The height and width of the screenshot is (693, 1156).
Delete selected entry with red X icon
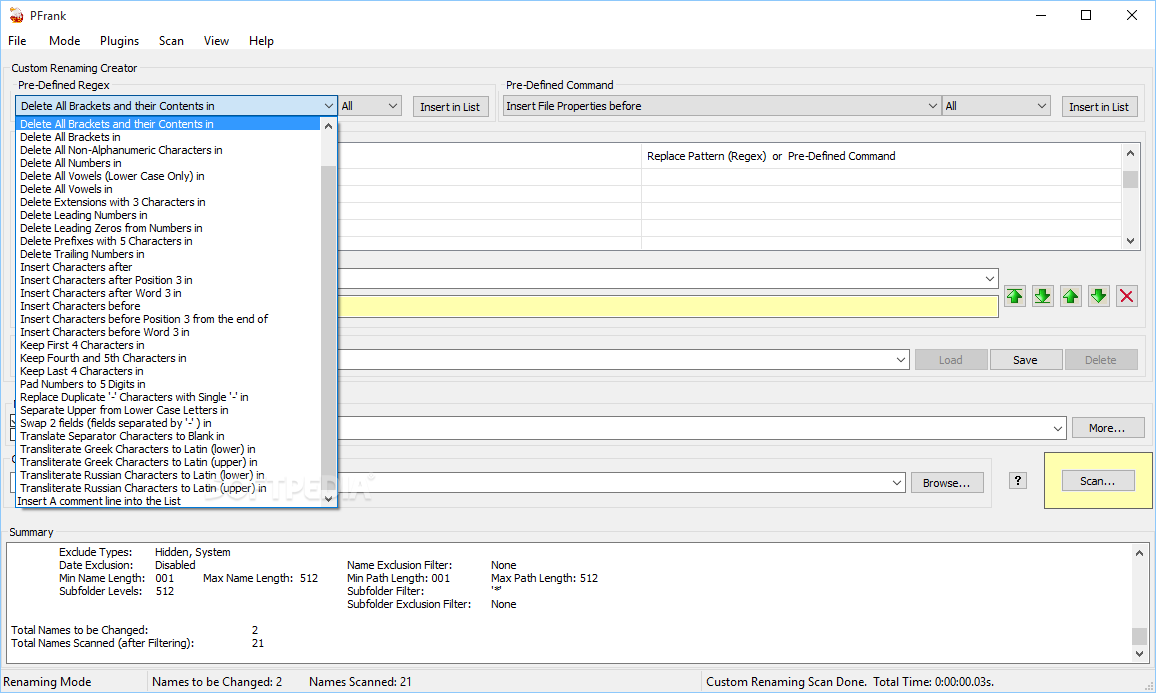tap(1127, 296)
